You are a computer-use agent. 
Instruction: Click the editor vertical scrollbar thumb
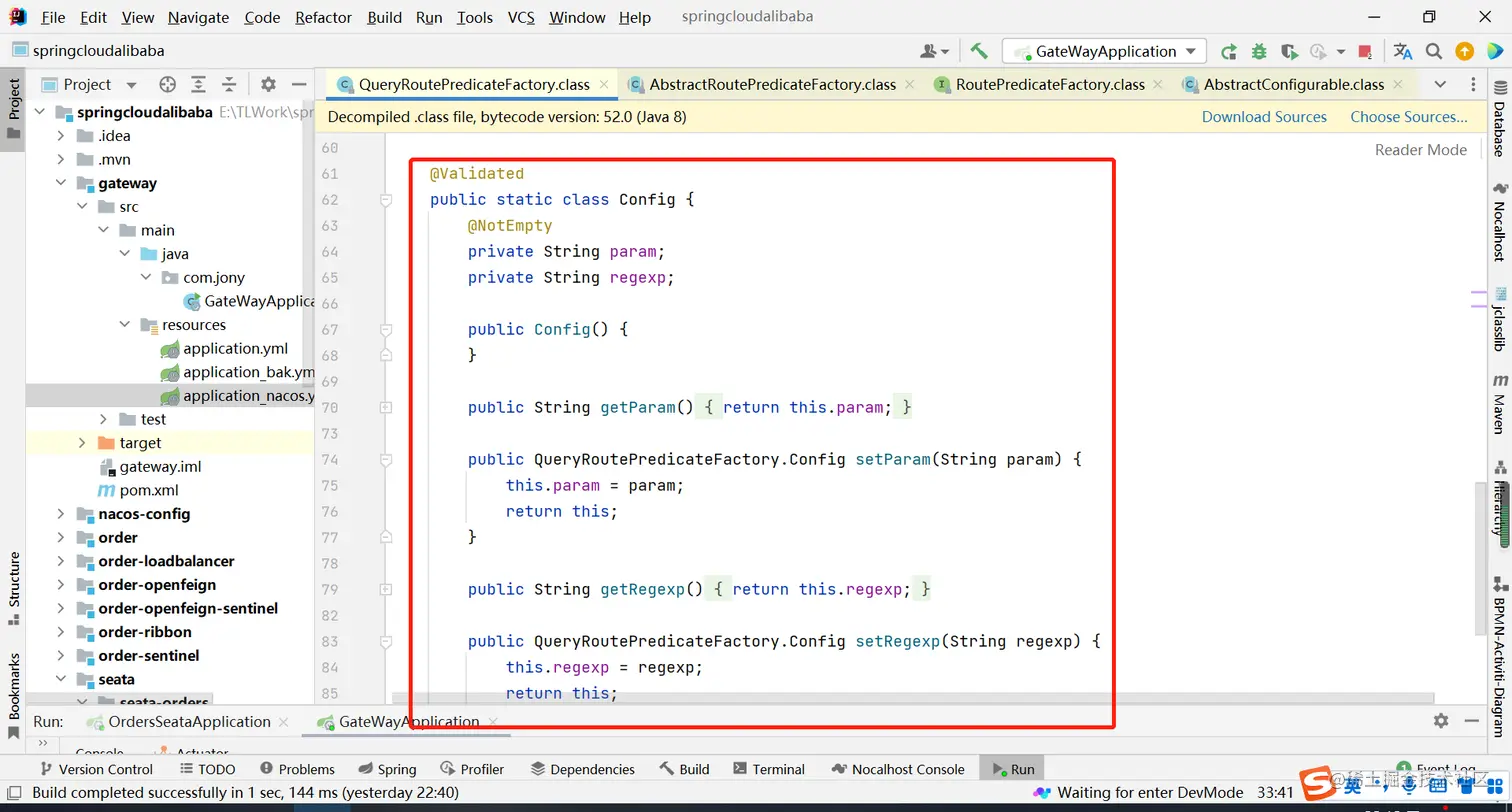(x=1480, y=558)
